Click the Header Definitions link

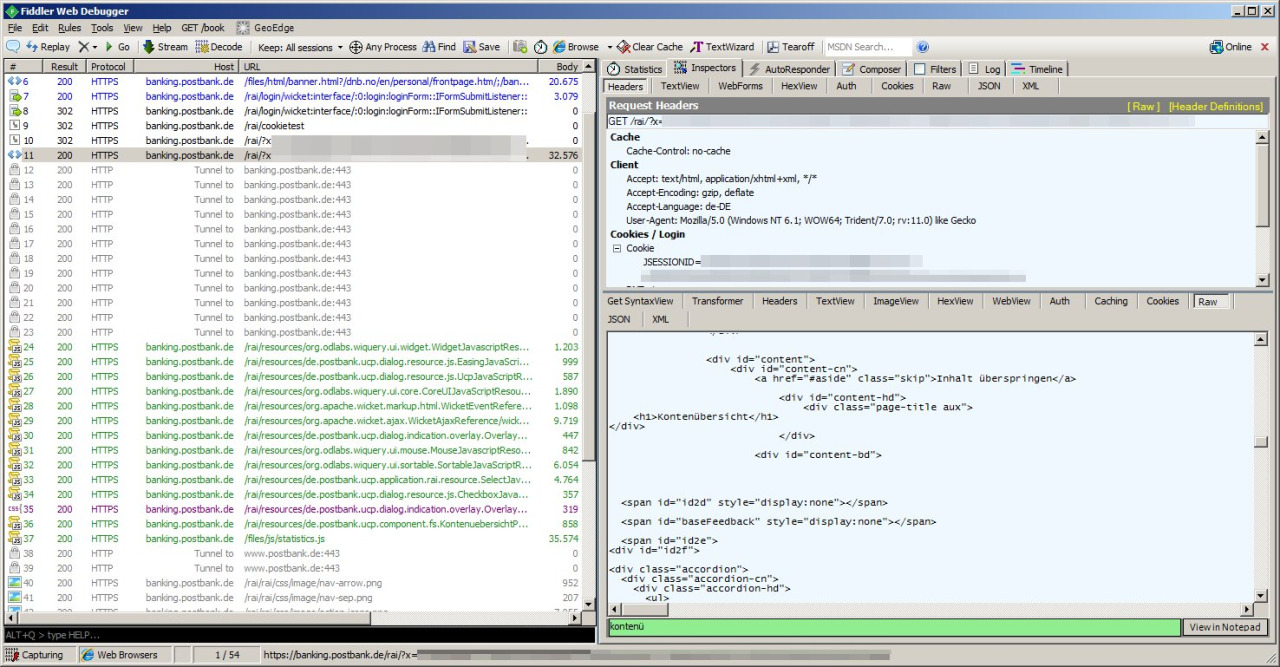pos(1216,106)
